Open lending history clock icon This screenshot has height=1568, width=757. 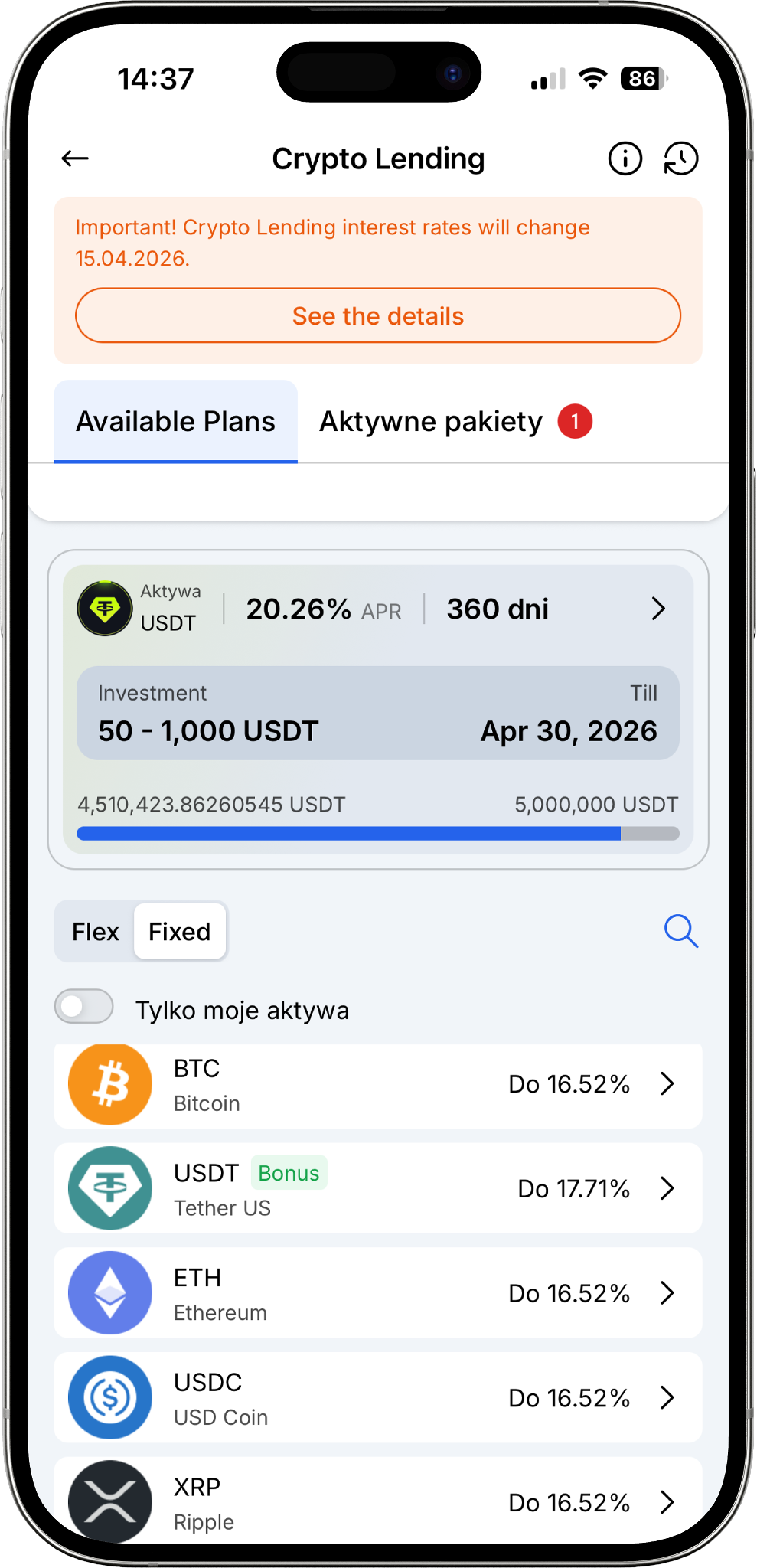(x=680, y=158)
